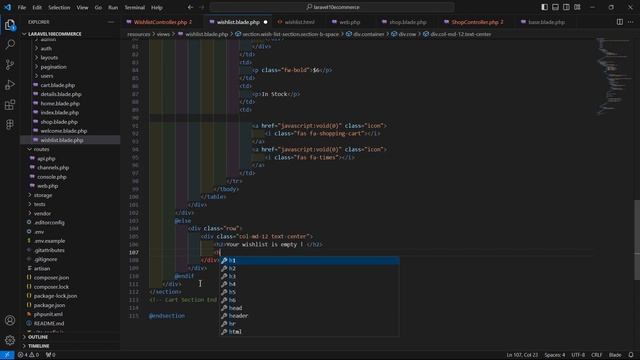Toggle the secondary side bar
Viewport: 640px width, 360px height.
point(566,7)
